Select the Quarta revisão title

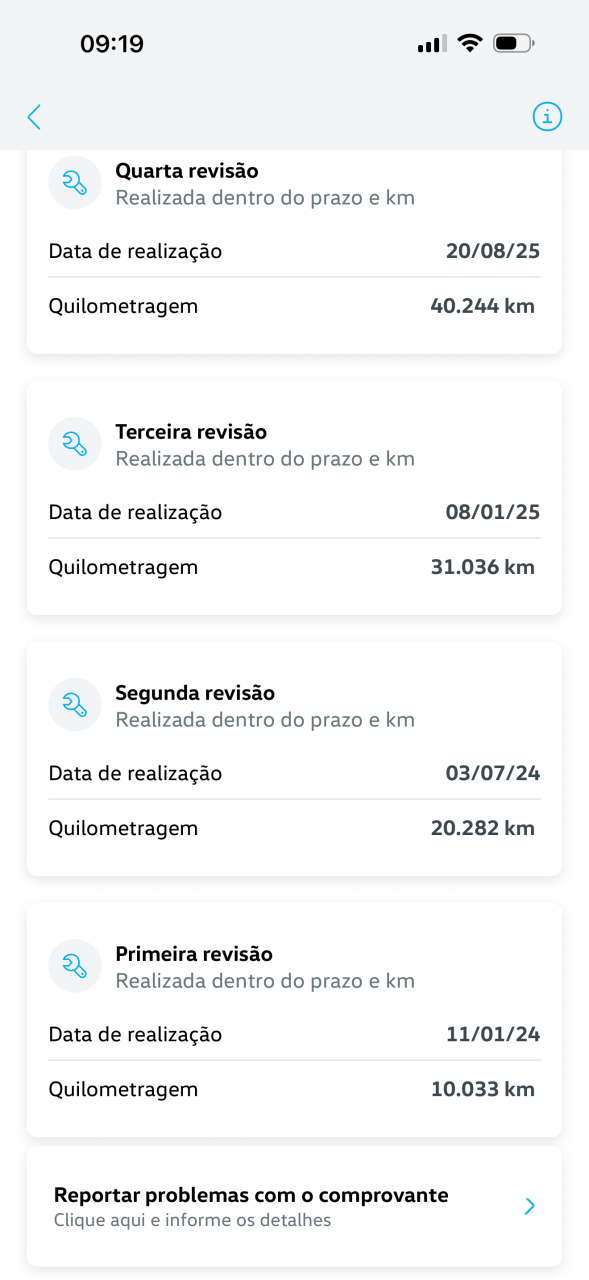pos(187,171)
